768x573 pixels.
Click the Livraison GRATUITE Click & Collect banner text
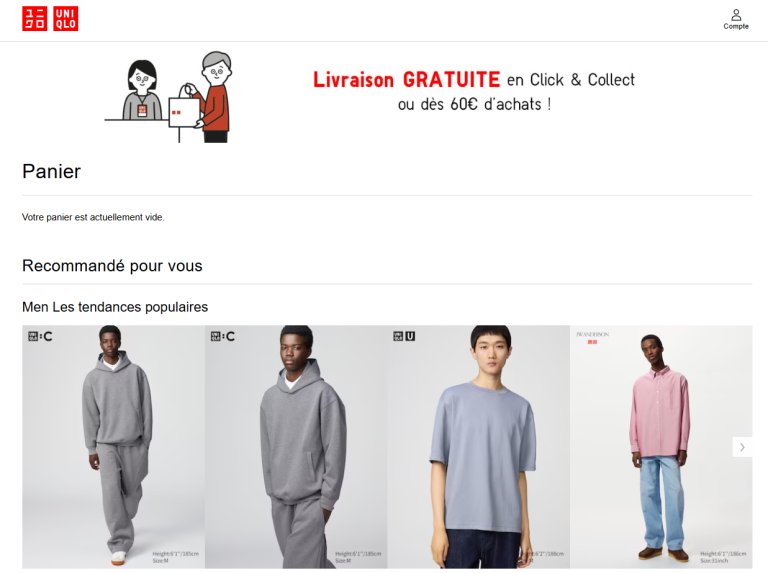474,80
